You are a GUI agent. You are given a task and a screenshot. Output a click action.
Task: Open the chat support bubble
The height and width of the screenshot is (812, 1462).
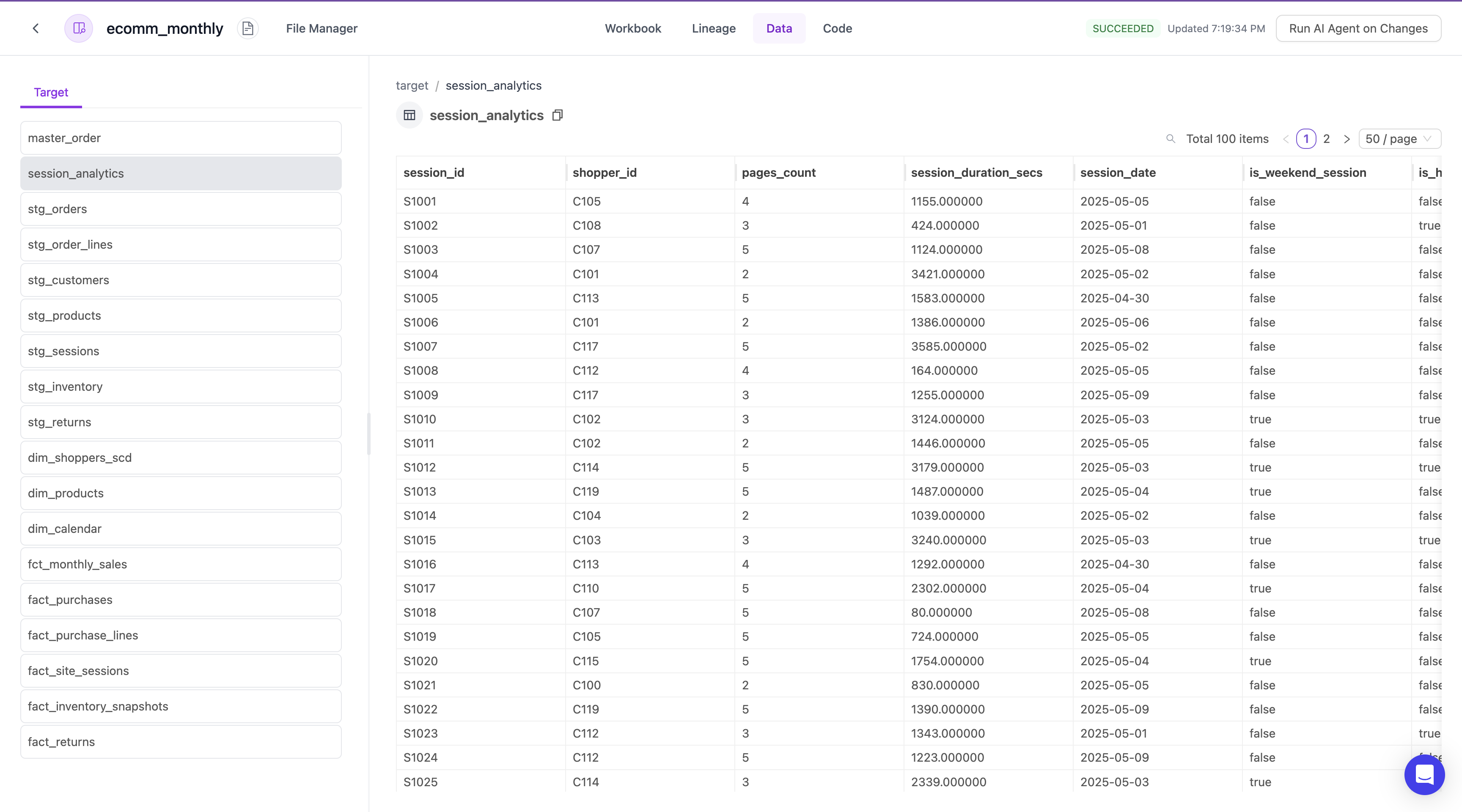[1424, 774]
